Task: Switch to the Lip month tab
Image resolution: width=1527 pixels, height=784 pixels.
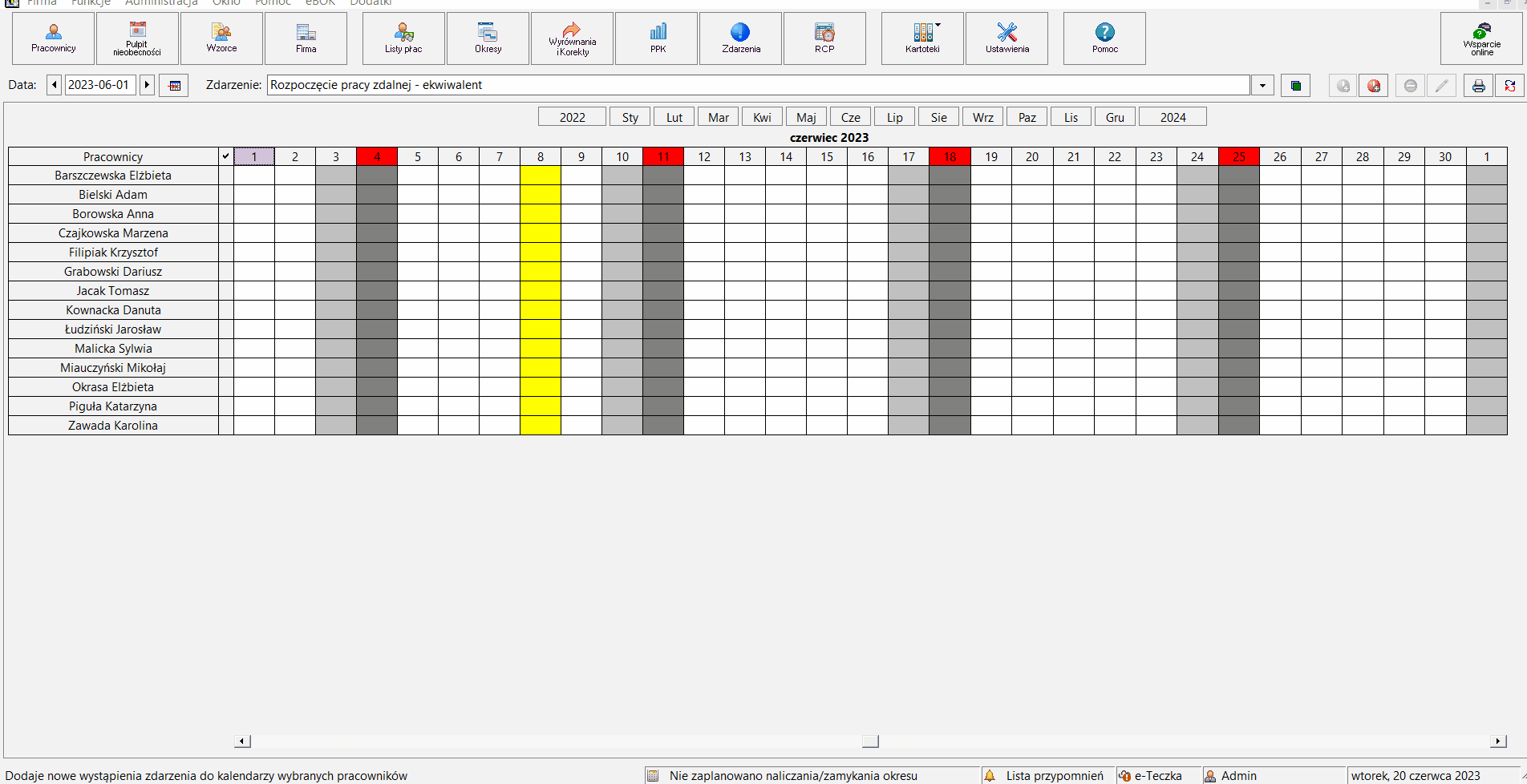Action: pyautogui.click(x=894, y=117)
